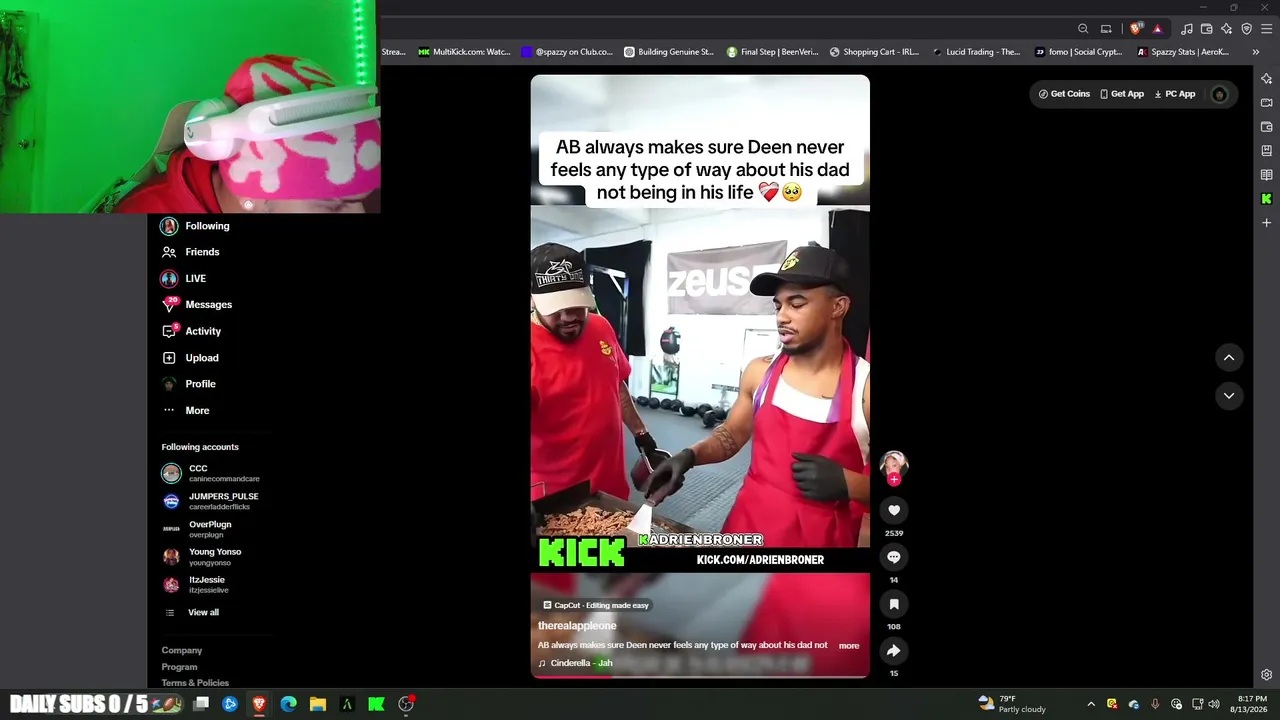Image resolution: width=1280 pixels, height=720 pixels.
Task: Open the Profile page
Action: (x=188, y=384)
